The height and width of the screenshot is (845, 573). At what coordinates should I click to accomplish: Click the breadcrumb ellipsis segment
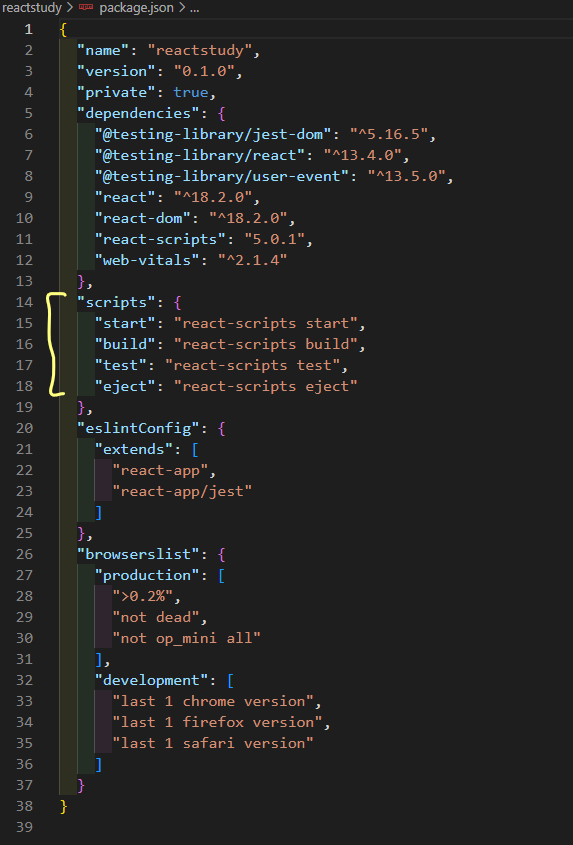click(x=194, y=9)
